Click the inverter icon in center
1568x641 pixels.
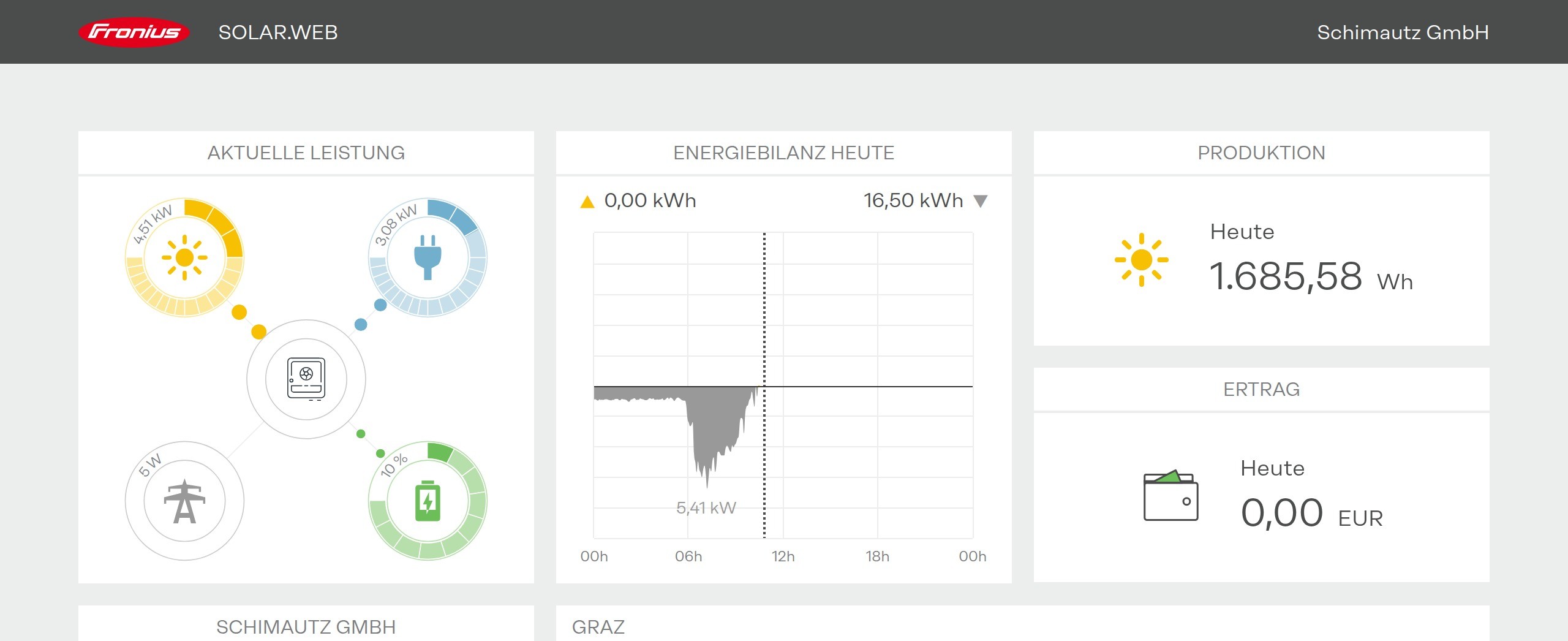tap(306, 379)
